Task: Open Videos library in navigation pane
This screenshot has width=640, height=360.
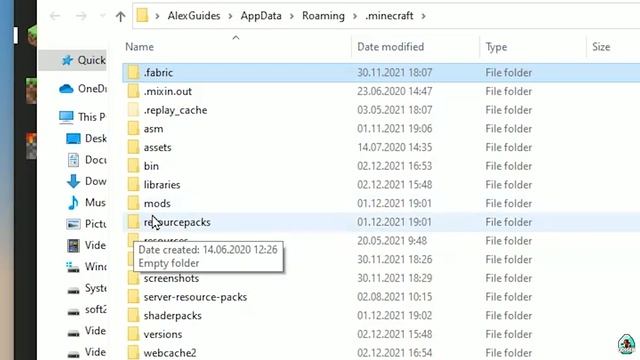Action: (87, 245)
